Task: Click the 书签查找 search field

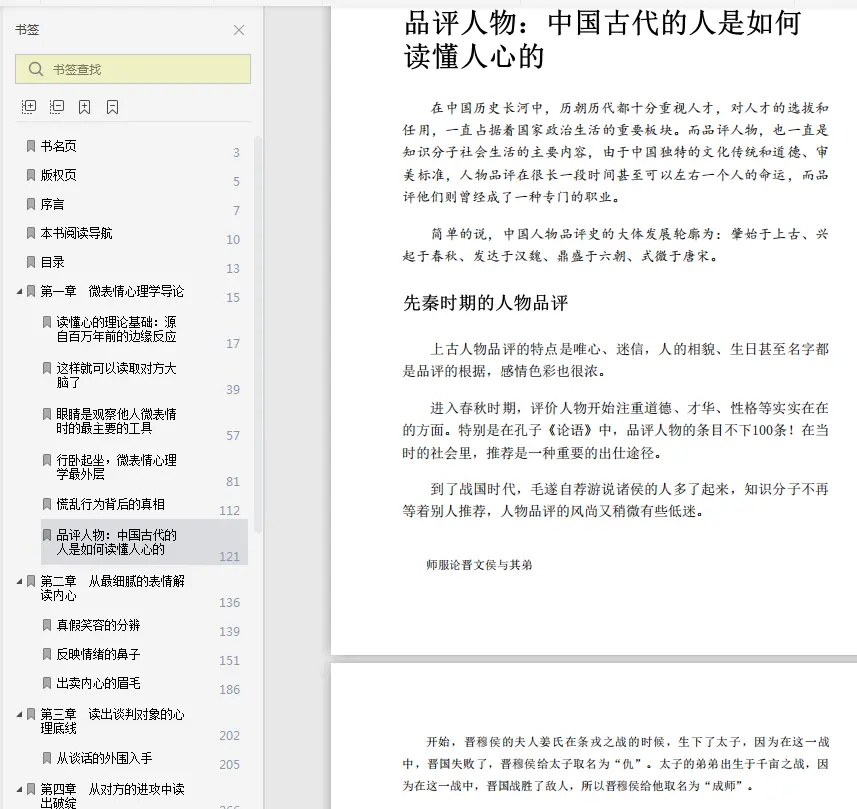Action: pos(133,69)
